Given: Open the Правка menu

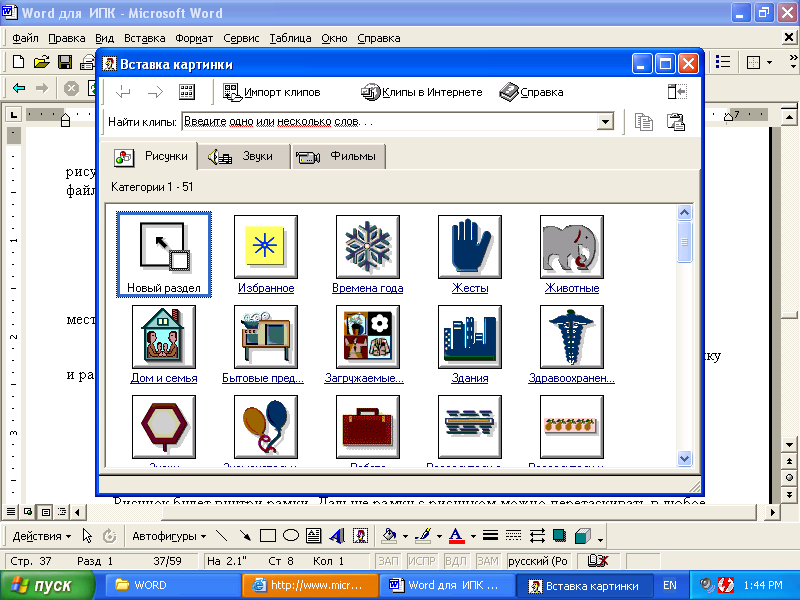Looking at the screenshot, I should point(66,38).
